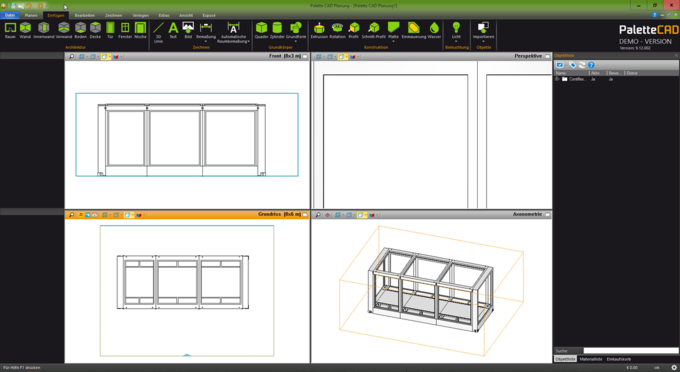Open the Bemaßung dimension tool
Viewport: 680px width, 372px height.
[x=206, y=32]
